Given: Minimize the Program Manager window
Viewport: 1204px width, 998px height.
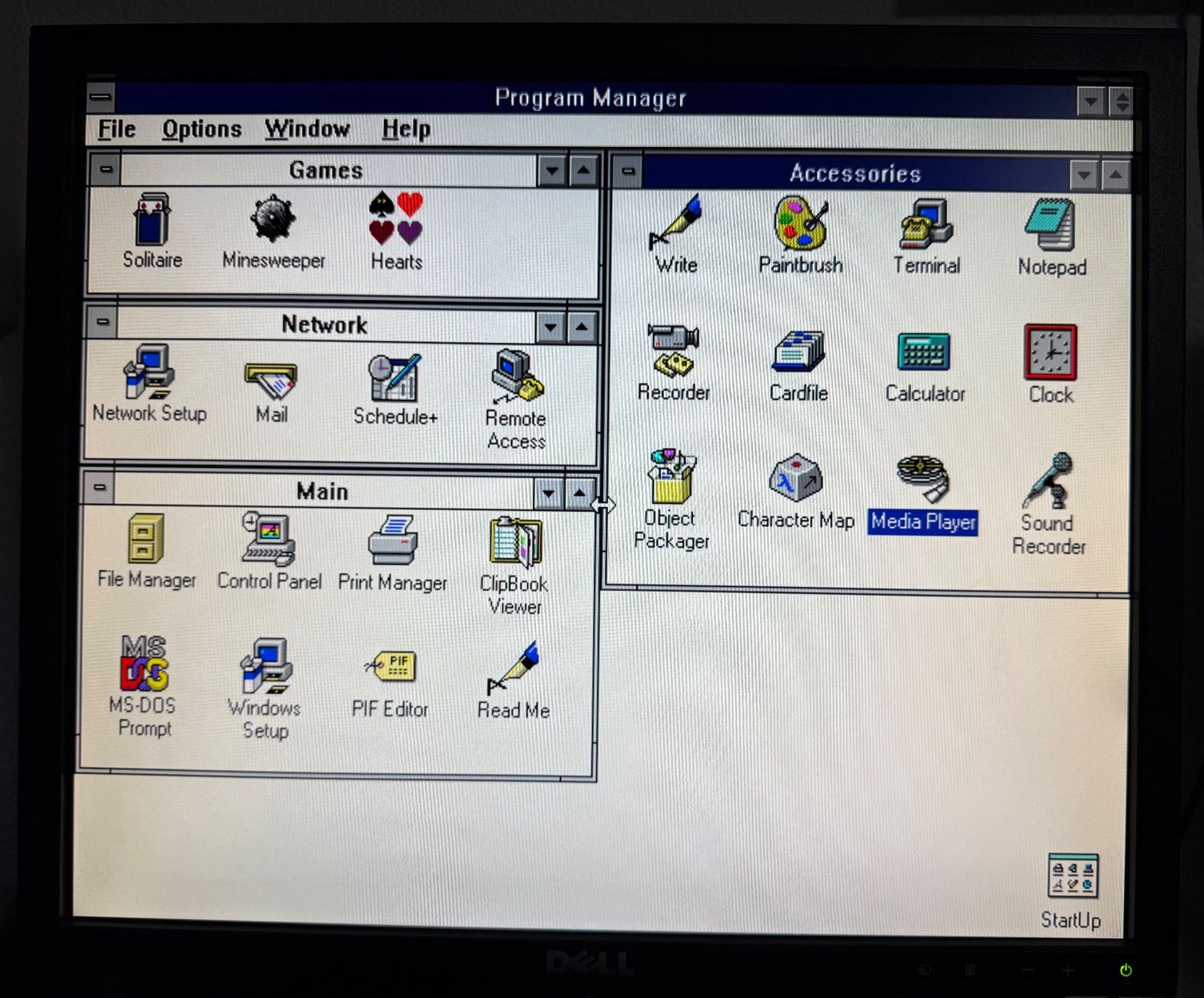Looking at the screenshot, I should pos(1091,101).
